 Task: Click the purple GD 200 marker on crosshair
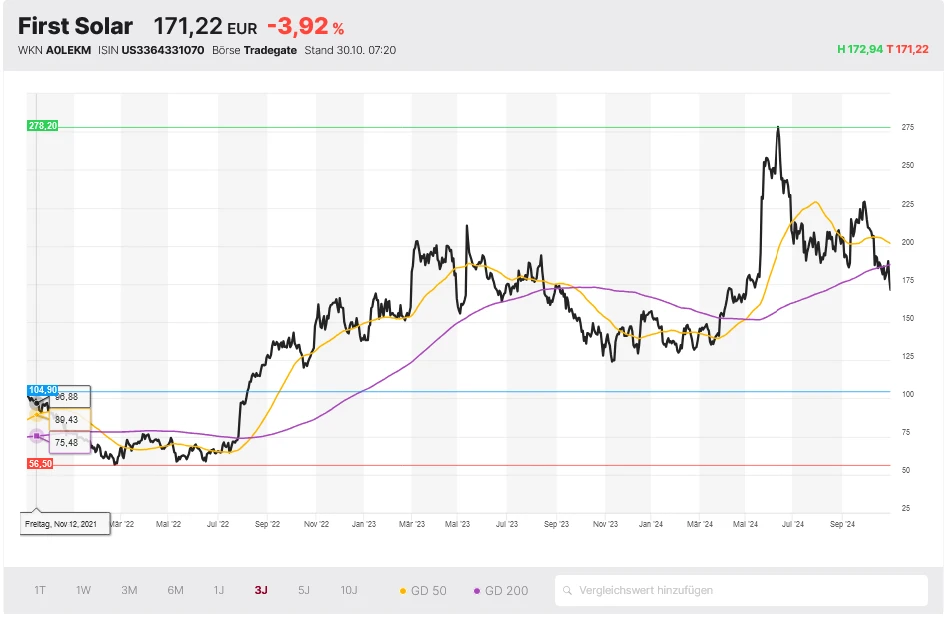point(37,436)
